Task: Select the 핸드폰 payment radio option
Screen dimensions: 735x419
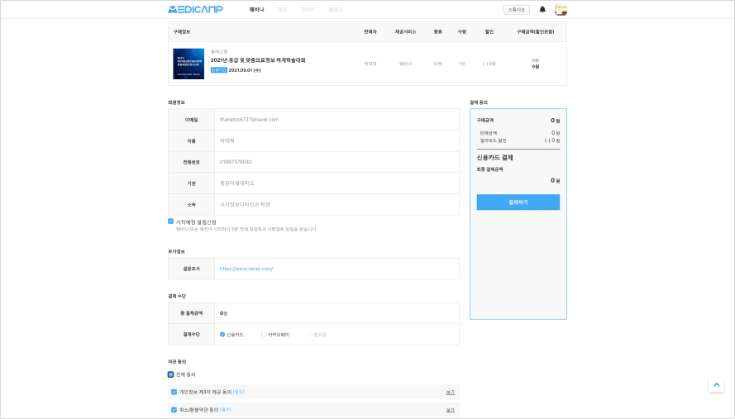Action: (x=309, y=334)
